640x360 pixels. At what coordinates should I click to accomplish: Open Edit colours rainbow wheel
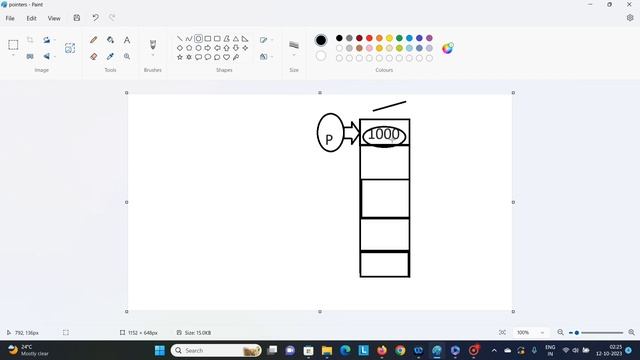tap(448, 48)
